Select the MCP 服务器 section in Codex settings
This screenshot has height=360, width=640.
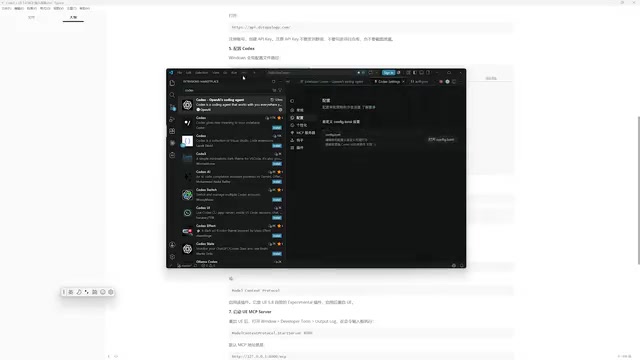[303, 133]
